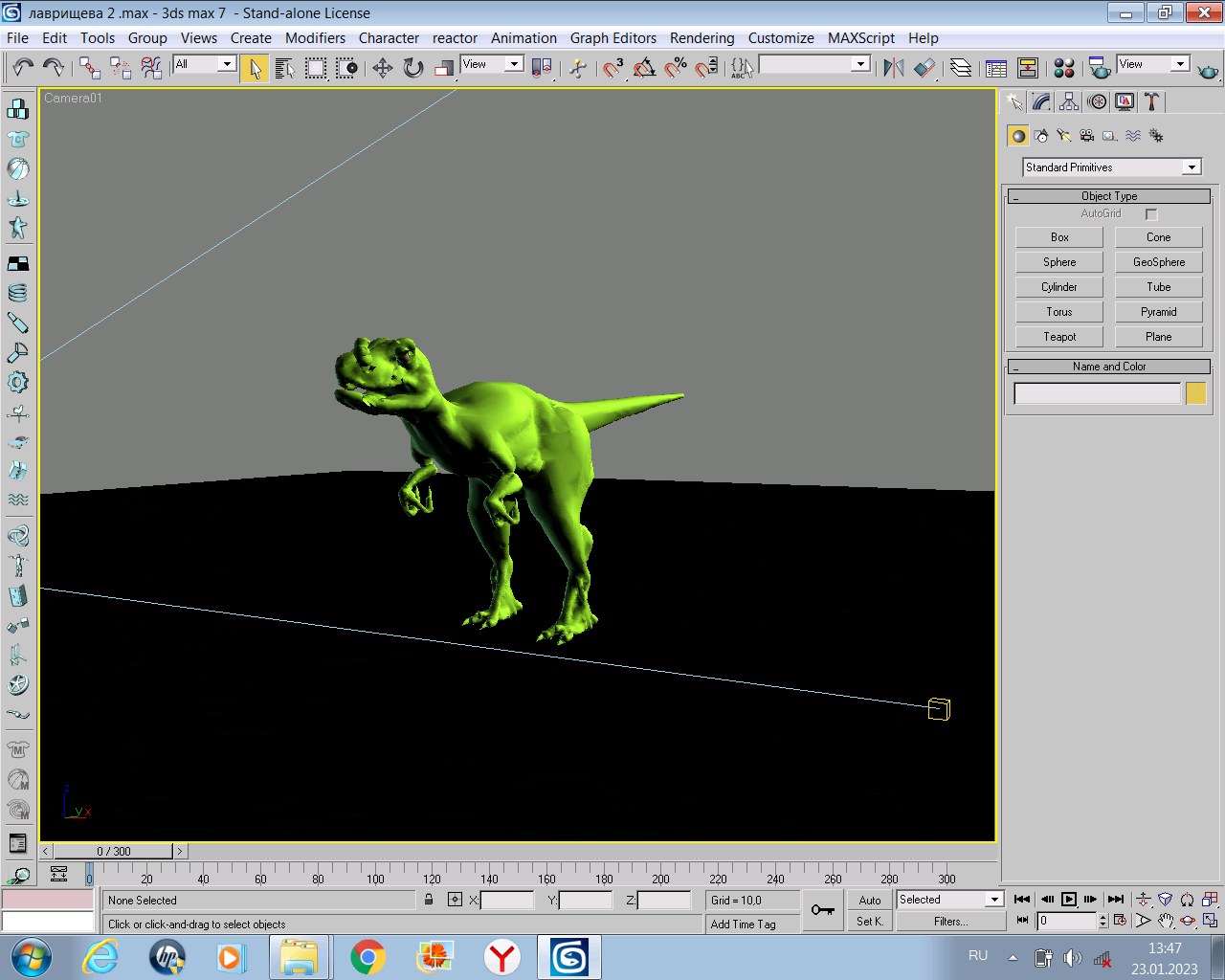1225x980 pixels.
Task: Click object color swatch in Name and Color
Action: click(x=1195, y=393)
